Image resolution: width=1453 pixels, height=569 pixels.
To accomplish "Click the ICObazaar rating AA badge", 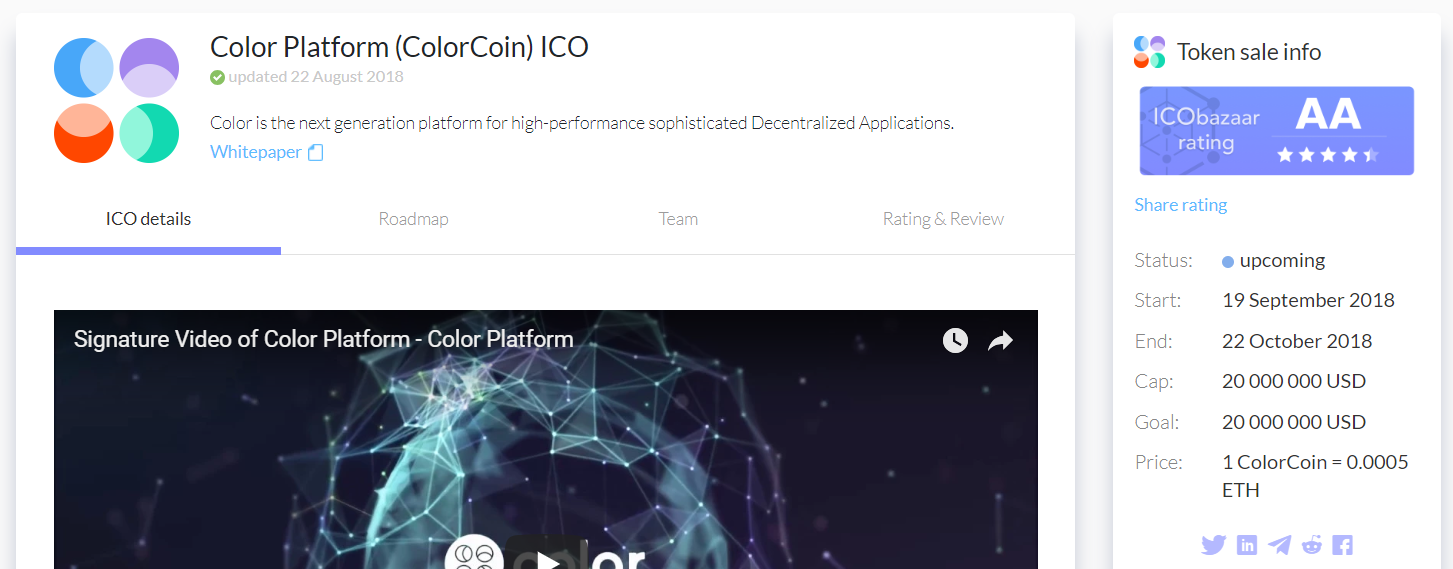I will point(1277,131).
